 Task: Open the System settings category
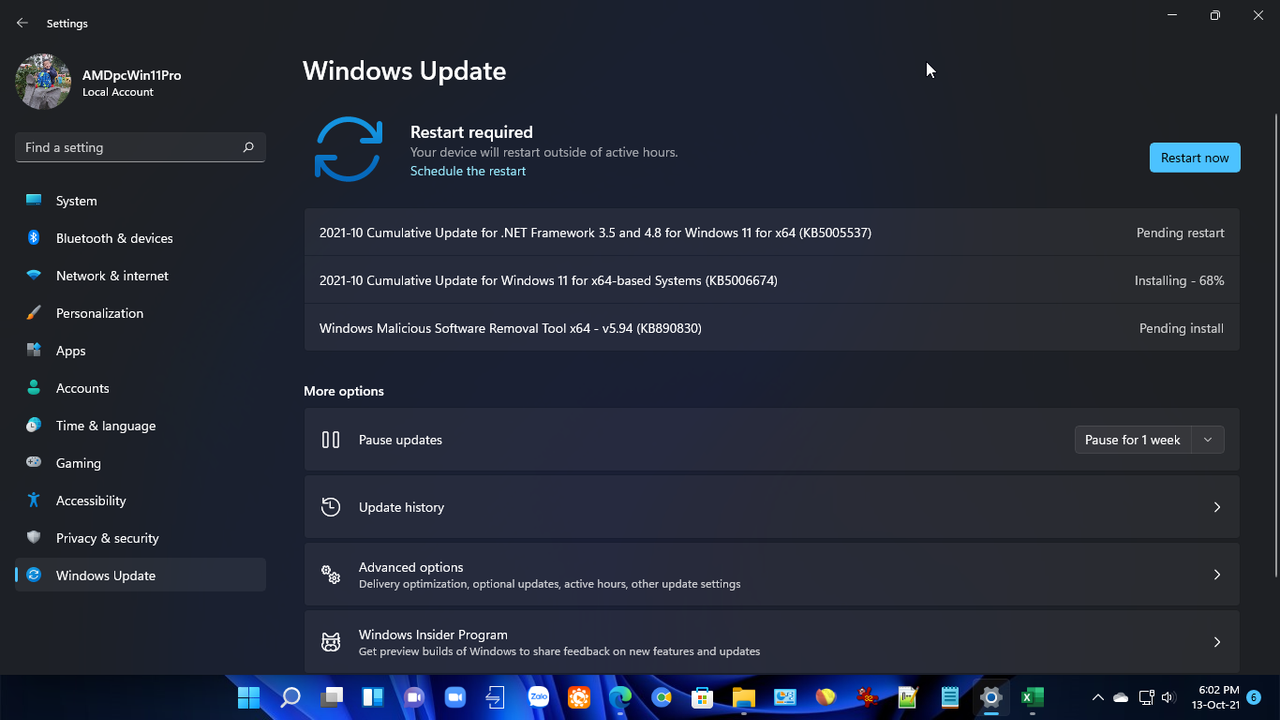pyautogui.click(x=140, y=201)
